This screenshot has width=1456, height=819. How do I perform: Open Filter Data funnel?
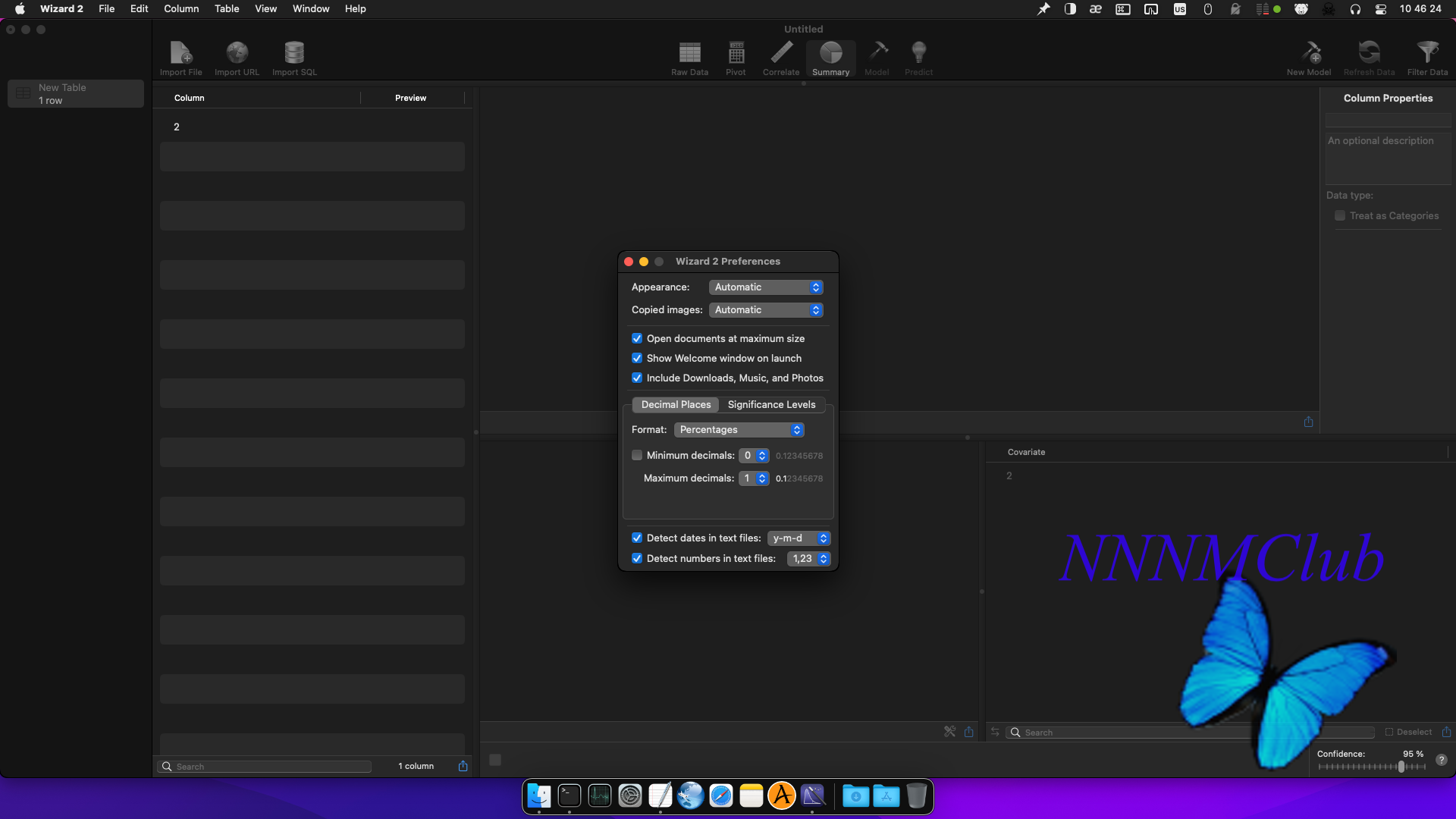click(1427, 58)
